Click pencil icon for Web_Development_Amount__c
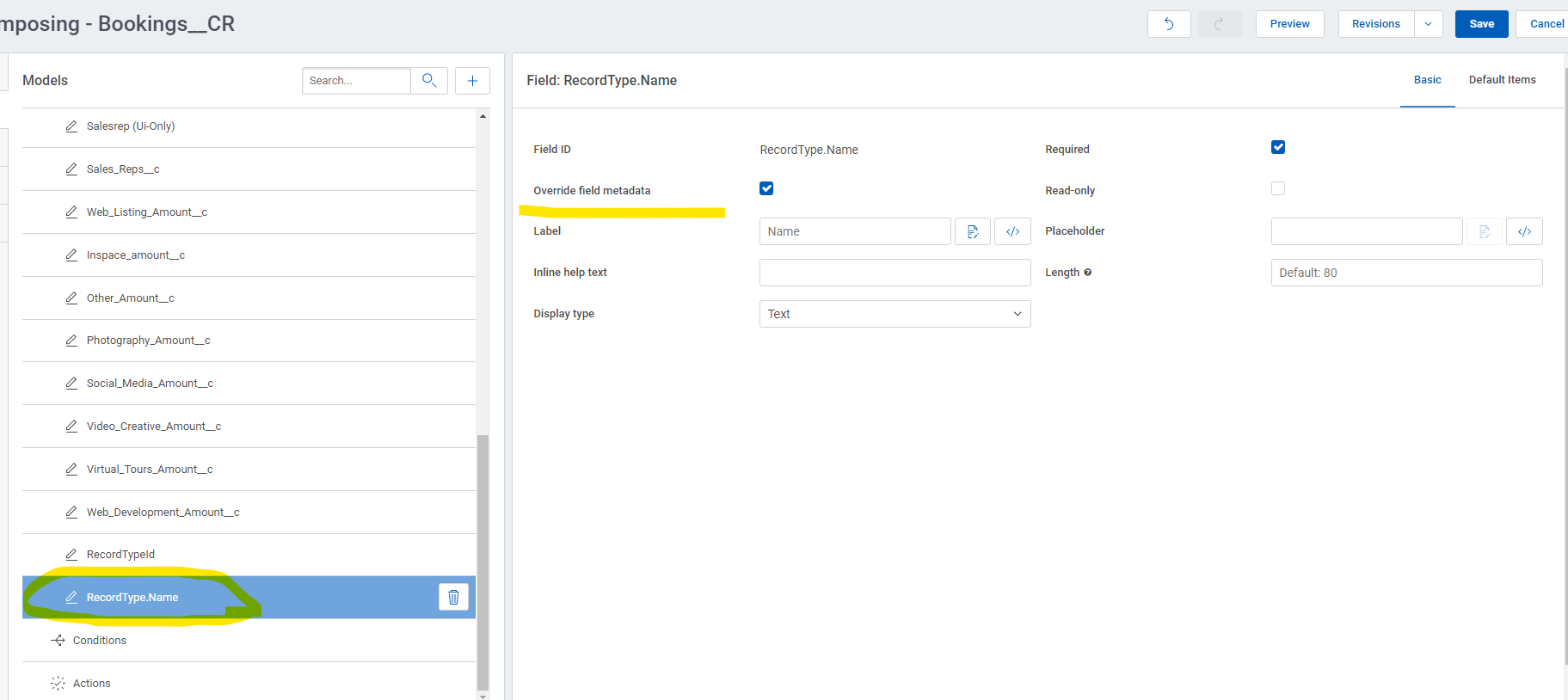 (71, 513)
